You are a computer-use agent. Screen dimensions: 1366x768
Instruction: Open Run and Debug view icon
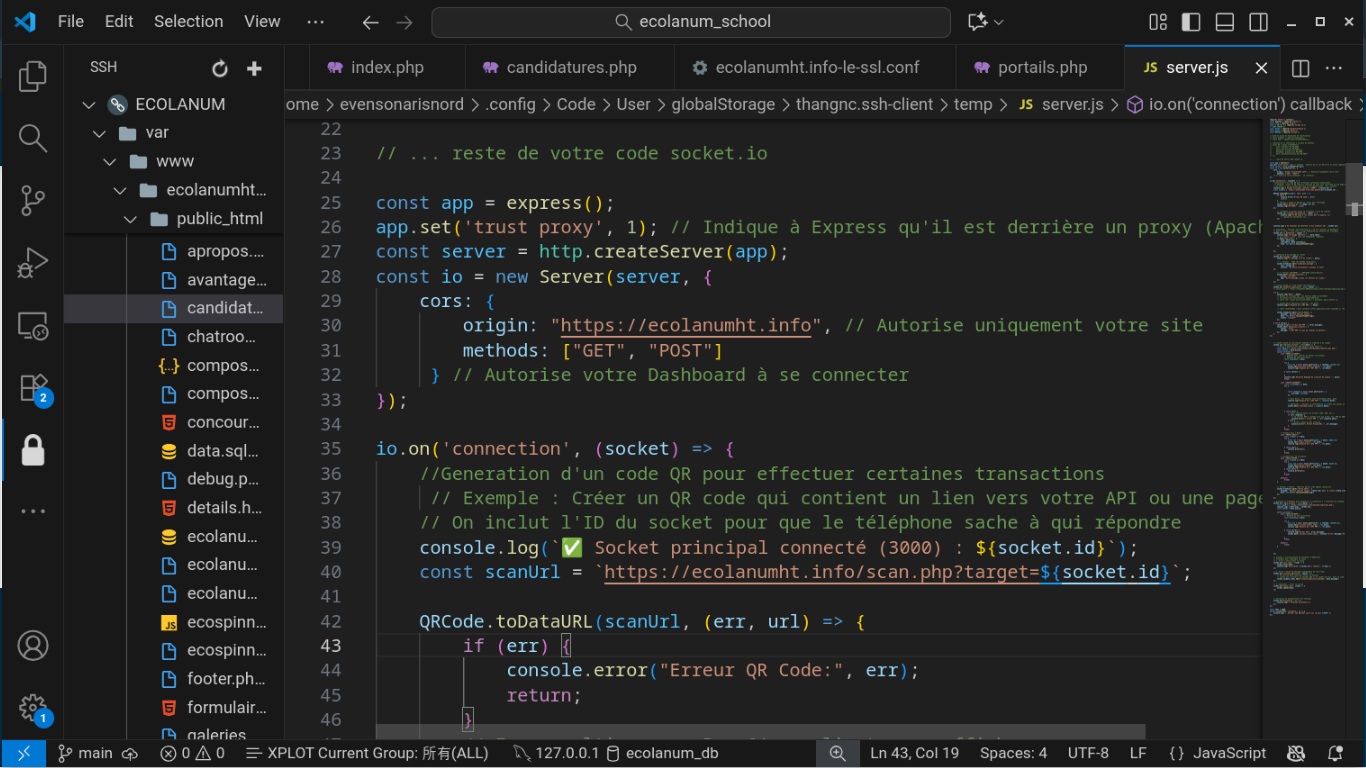point(33,263)
